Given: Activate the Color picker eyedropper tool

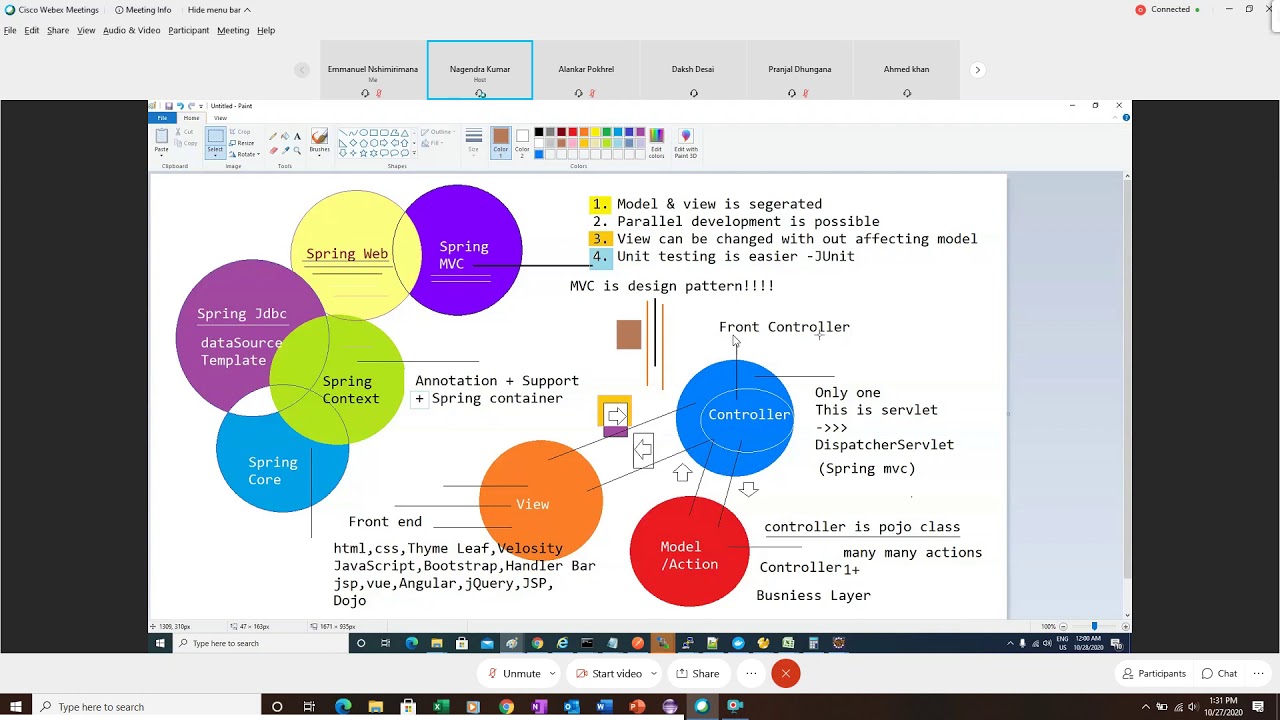Looking at the screenshot, I should [x=285, y=150].
